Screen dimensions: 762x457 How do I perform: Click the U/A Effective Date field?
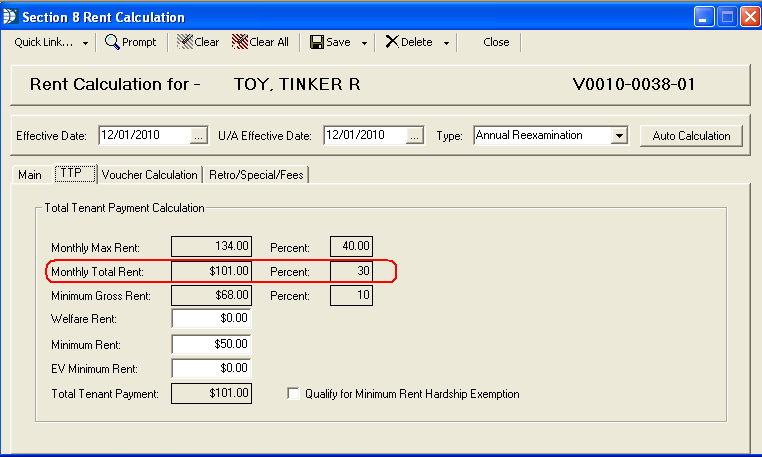pyautogui.click(x=365, y=135)
